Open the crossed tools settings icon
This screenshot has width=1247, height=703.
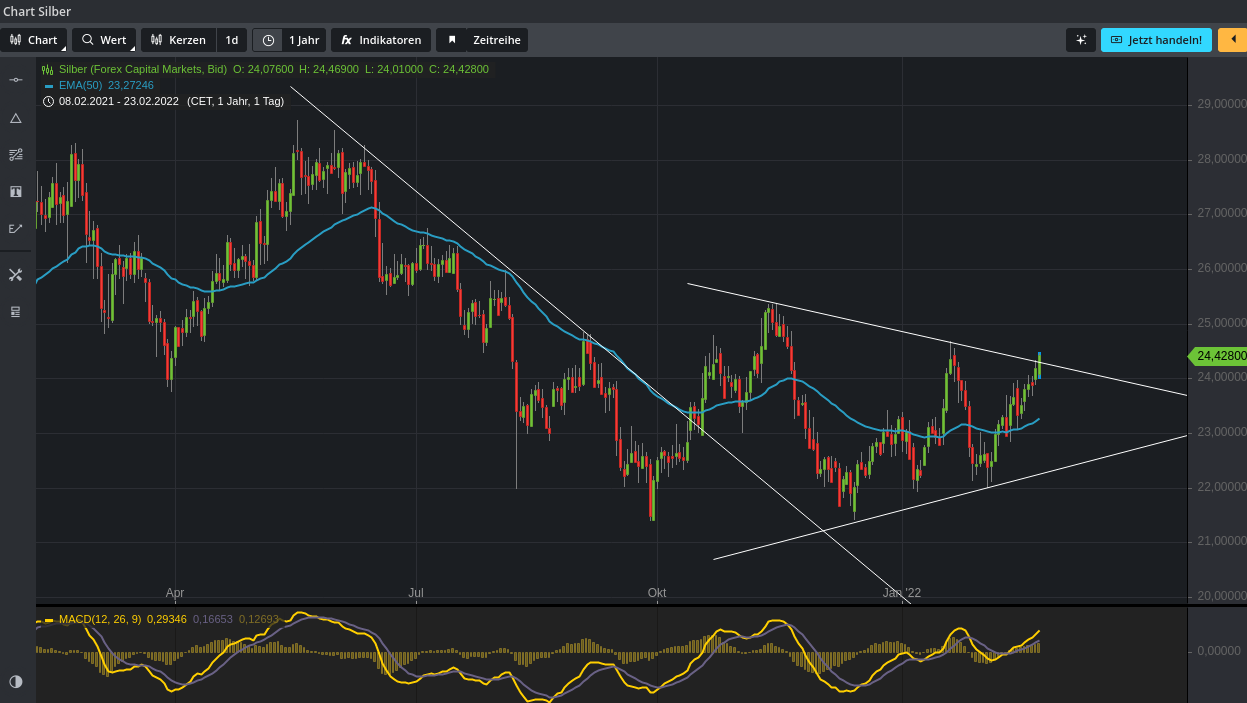[x=15, y=275]
